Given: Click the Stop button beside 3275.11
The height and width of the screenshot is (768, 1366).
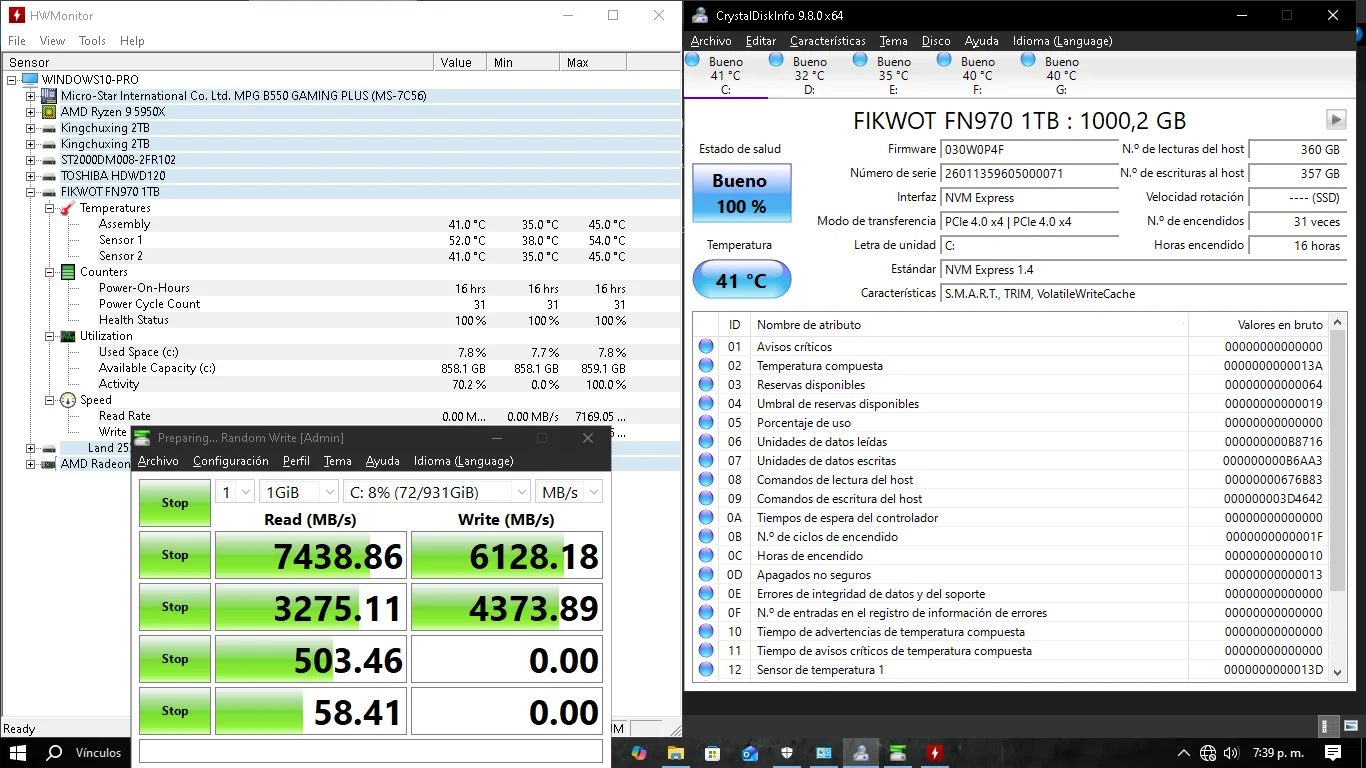Looking at the screenshot, I should tap(175, 607).
